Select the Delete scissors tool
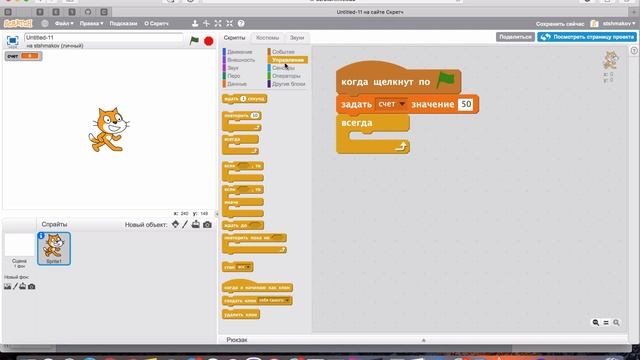This screenshot has width=640, height=360. click(207, 23)
